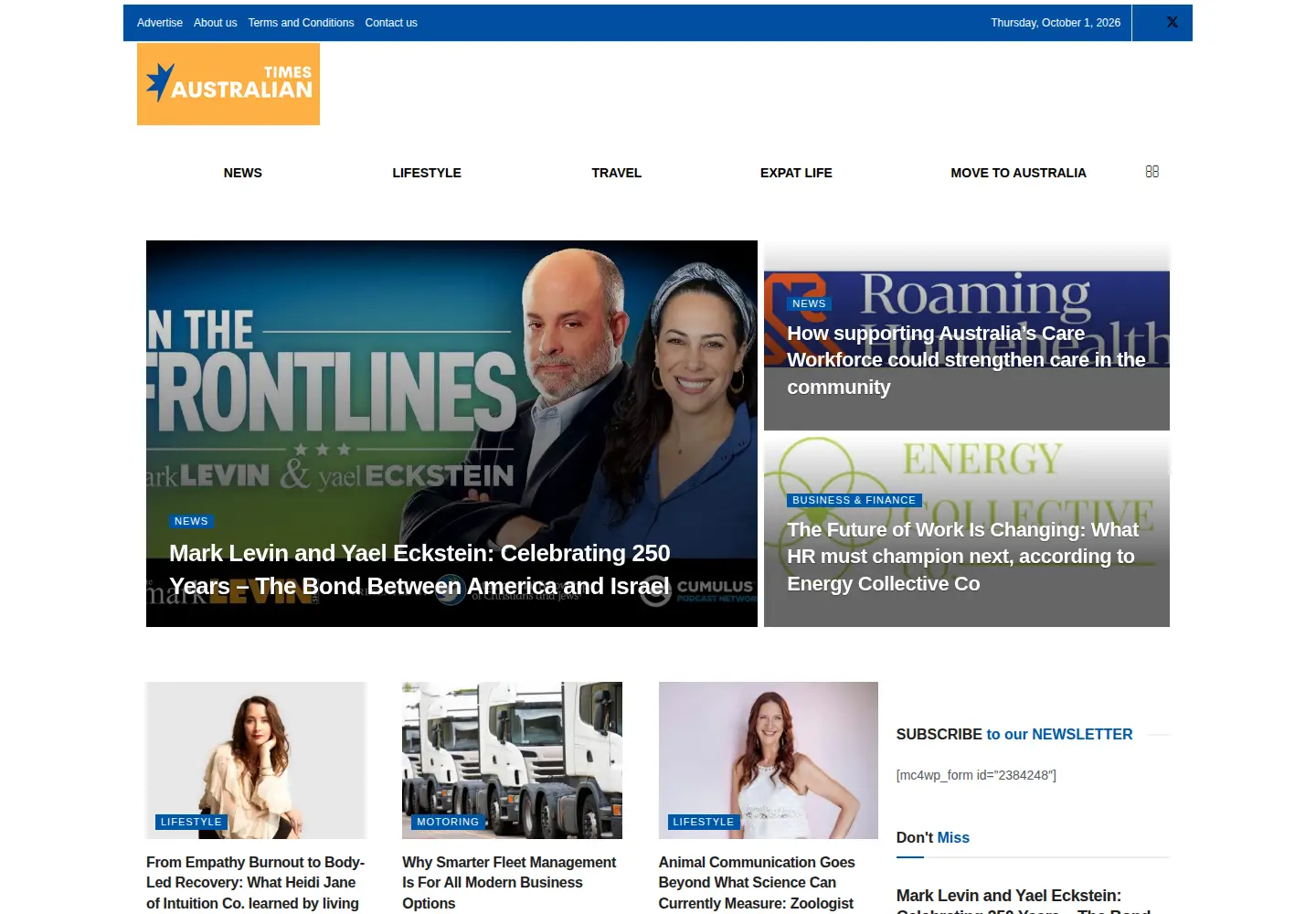The image size is (1316, 914).
Task: Click LIFESTYLE tag on Animal Communication thumbnail
Action: pos(704,822)
